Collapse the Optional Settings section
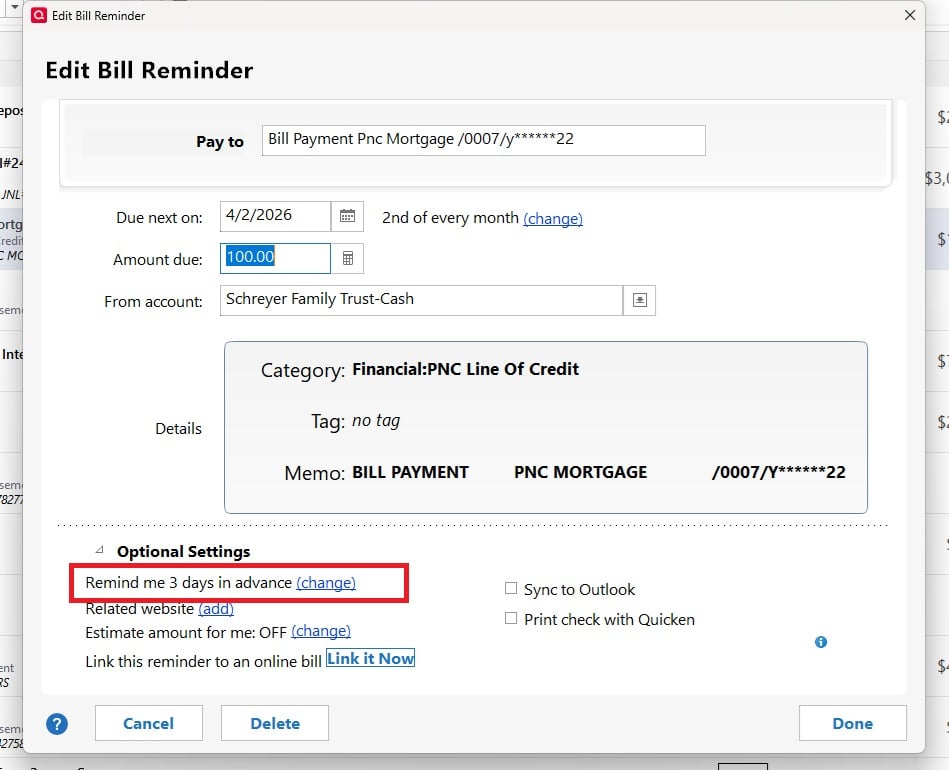 tap(100, 550)
